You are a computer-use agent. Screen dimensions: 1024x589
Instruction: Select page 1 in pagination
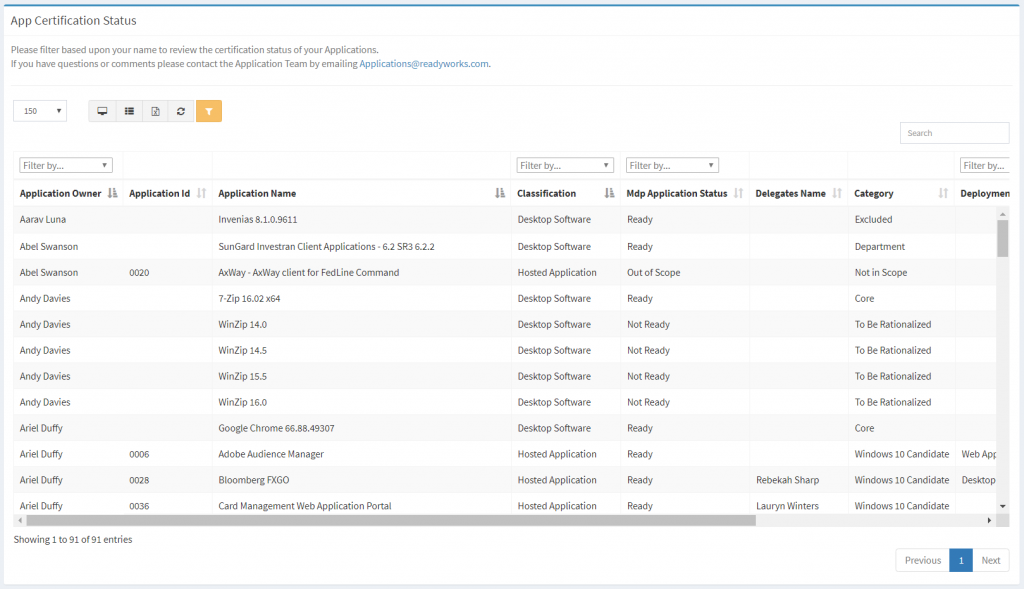[960, 560]
